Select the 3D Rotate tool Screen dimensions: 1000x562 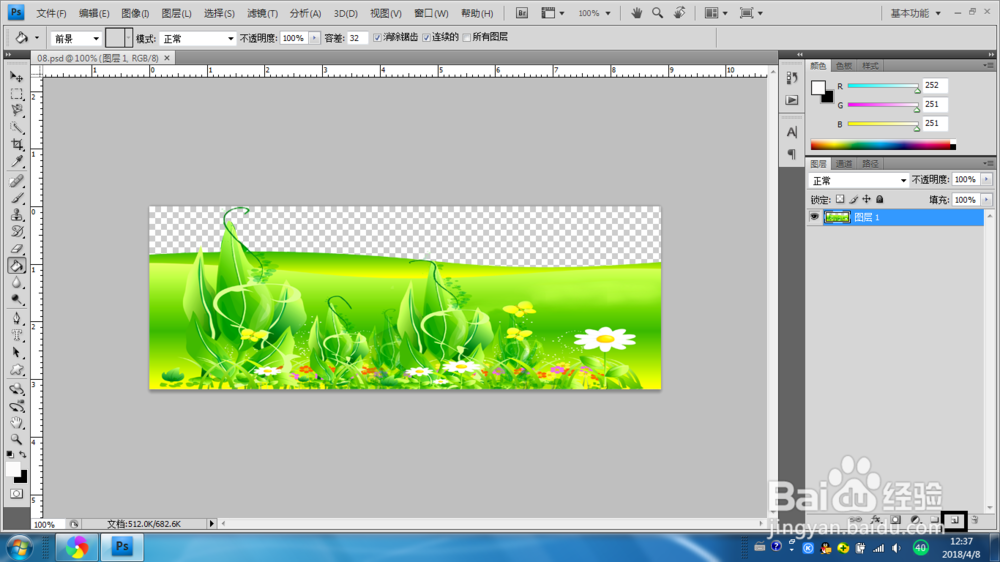click(x=17, y=388)
